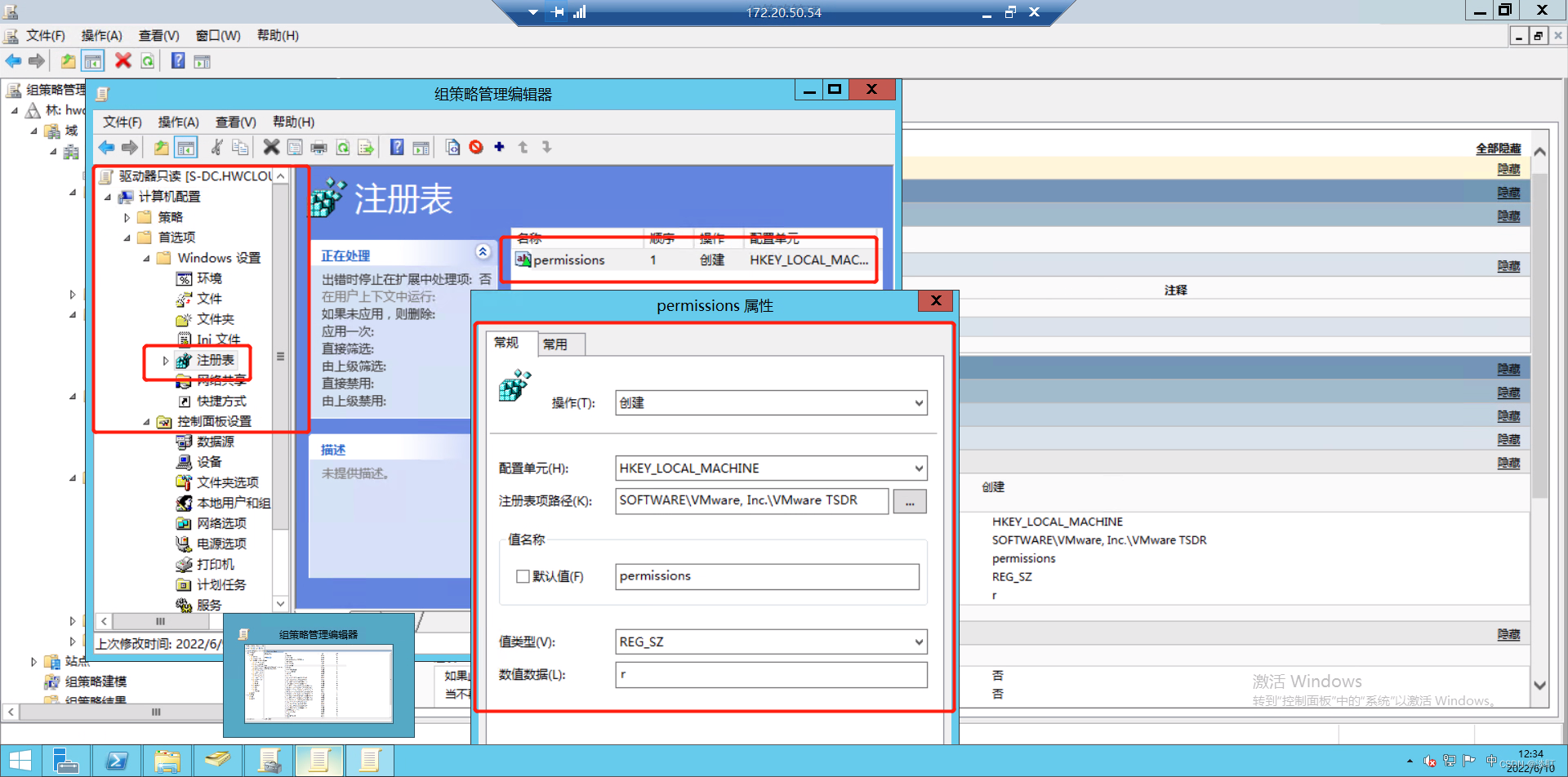
Task: Click the red X delete icon in outer toolbar
Action: (x=122, y=60)
